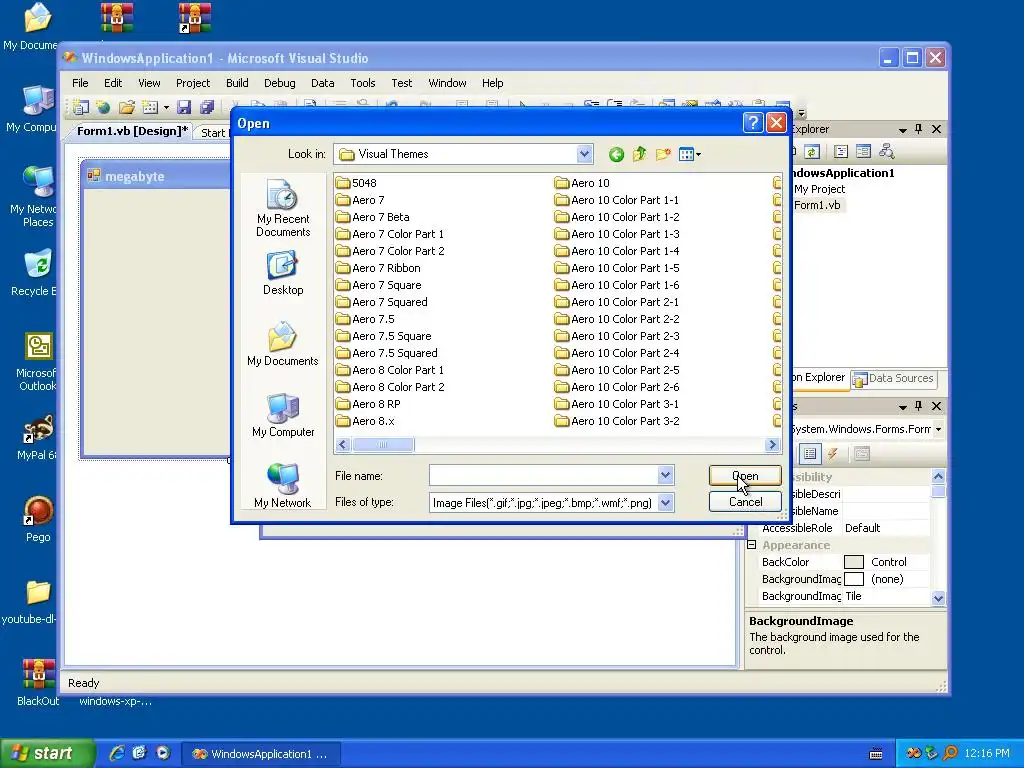The image size is (1024, 768).
Task: Select the 5048 folder
Action: tap(357, 183)
